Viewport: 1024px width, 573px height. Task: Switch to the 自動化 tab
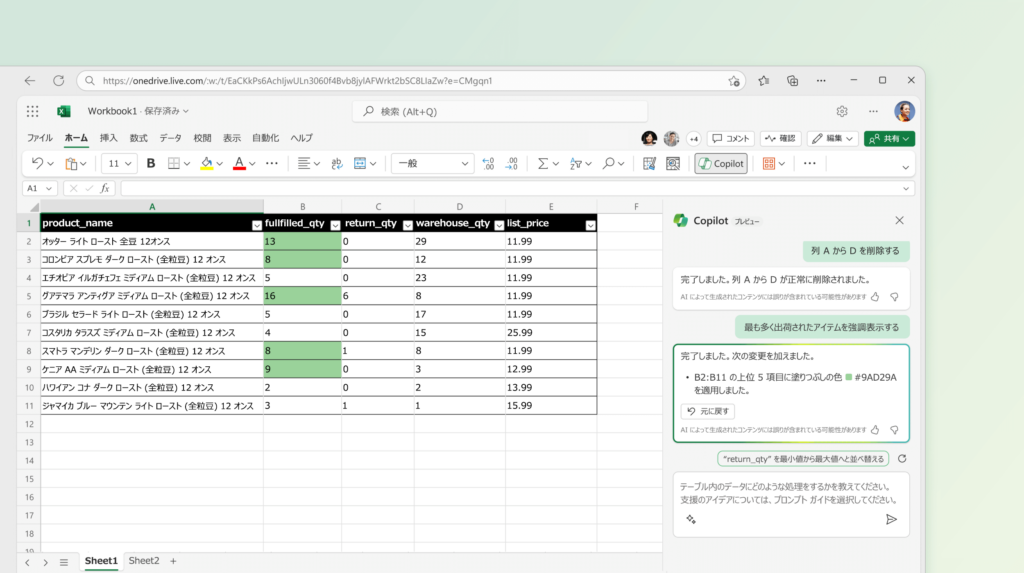coord(265,138)
